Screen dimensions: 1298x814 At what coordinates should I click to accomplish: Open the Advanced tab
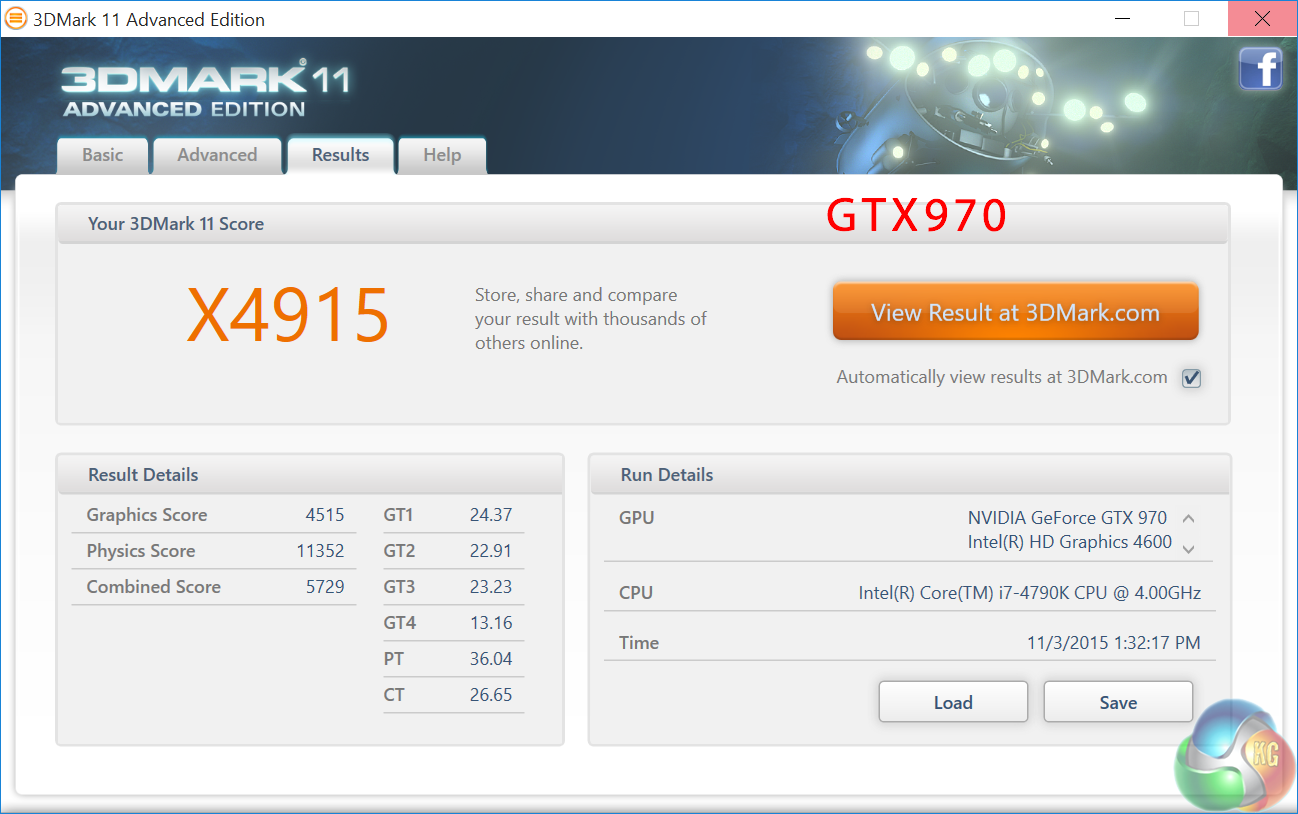[x=217, y=156]
